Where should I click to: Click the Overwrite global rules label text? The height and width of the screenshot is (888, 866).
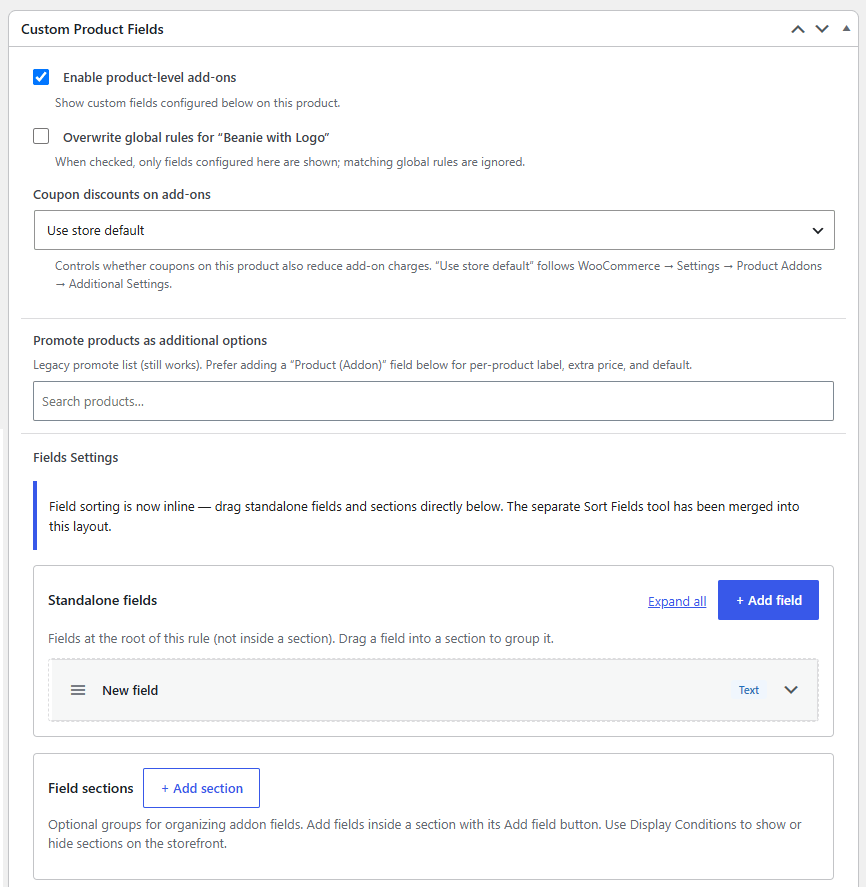pos(196,138)
